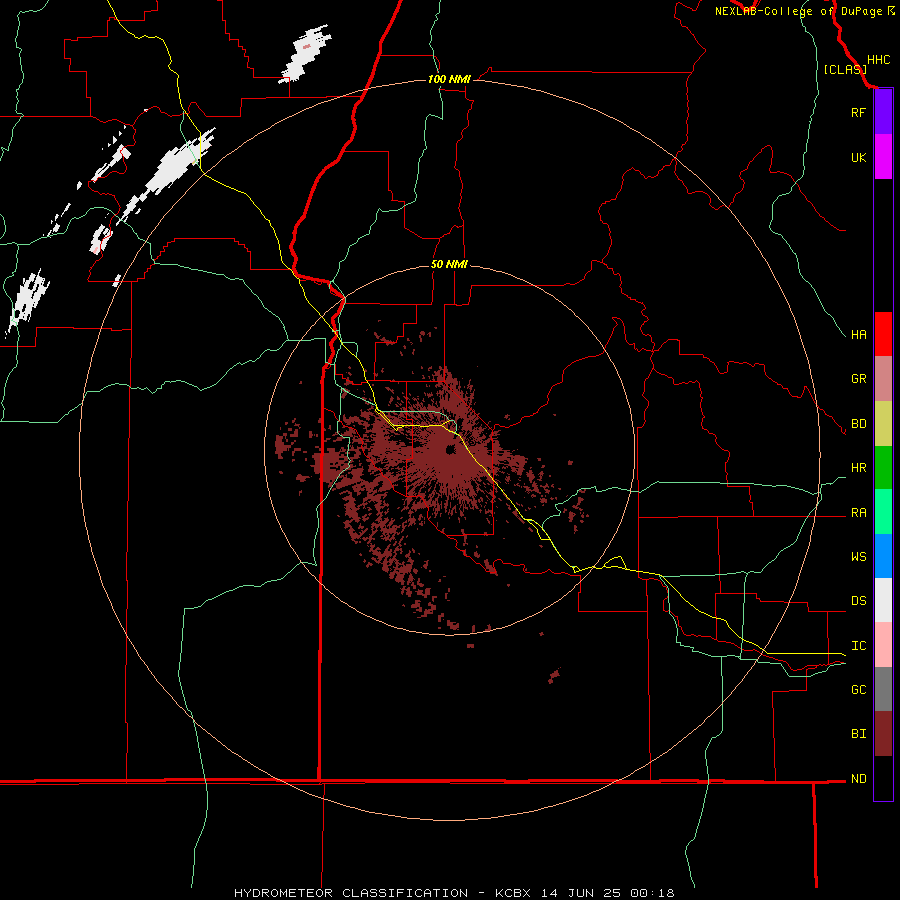Click the [CLAS] units label
The image size is (900, 900).
tap(845, 69)
